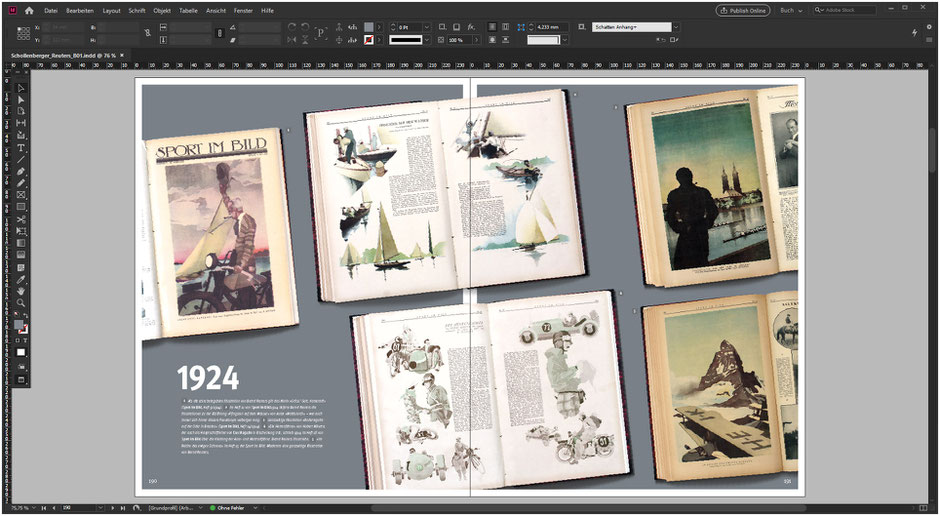Click fill color swatch in control panel
The width and height of the screenshot is (940, 516).
(369, 27)
